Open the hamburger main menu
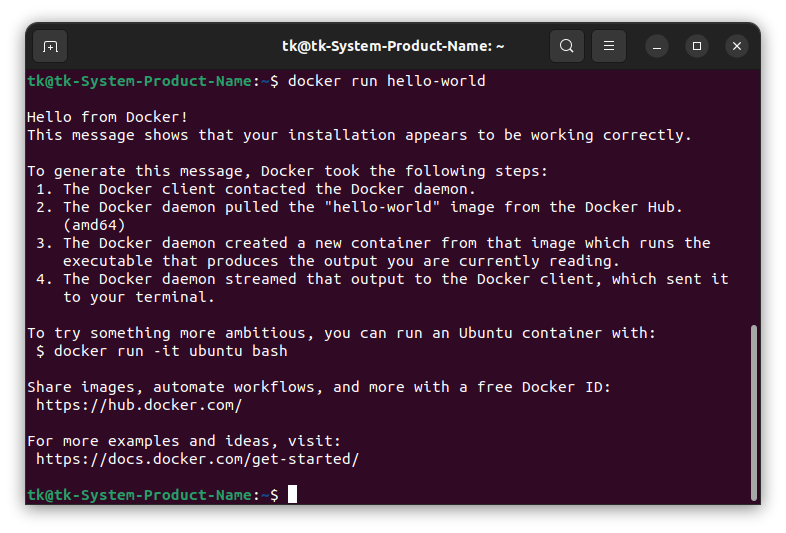 [x=609, y=46]
